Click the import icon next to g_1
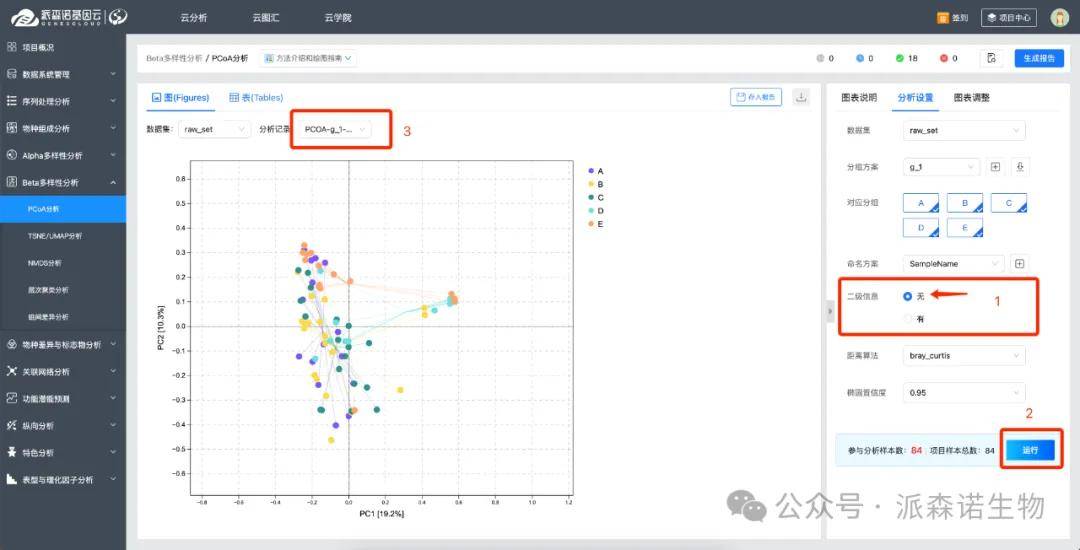1080x550 pixels. tap(1019, 167)
